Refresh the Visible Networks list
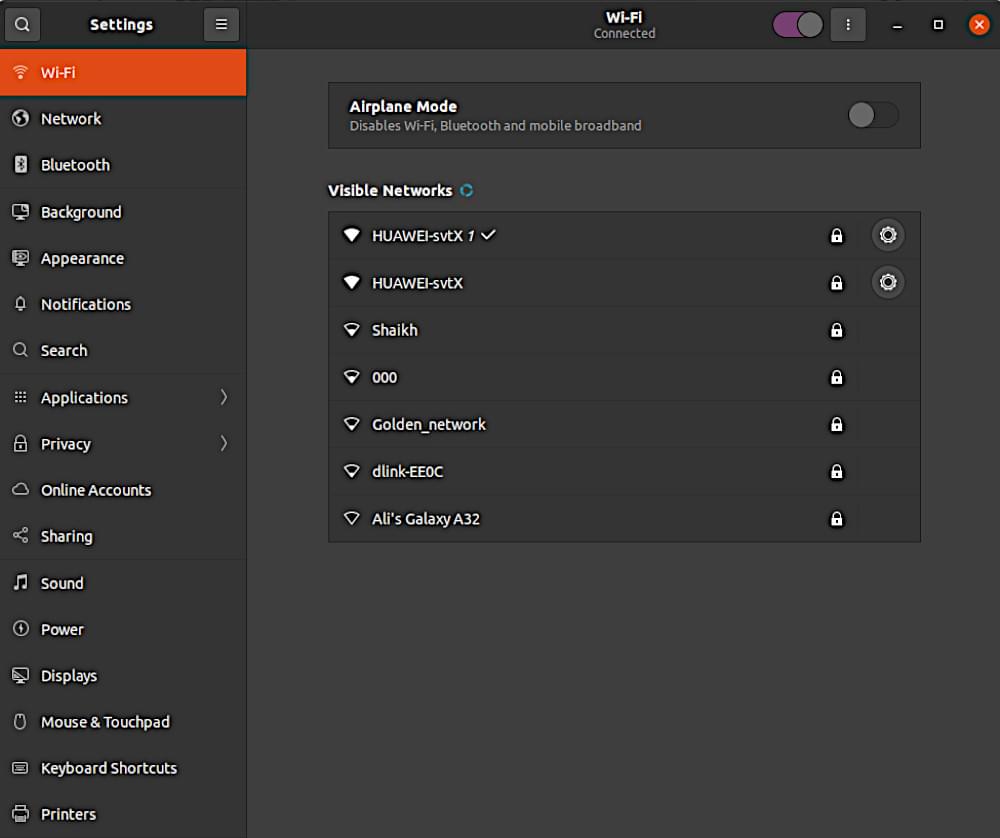 click(465, 190)
